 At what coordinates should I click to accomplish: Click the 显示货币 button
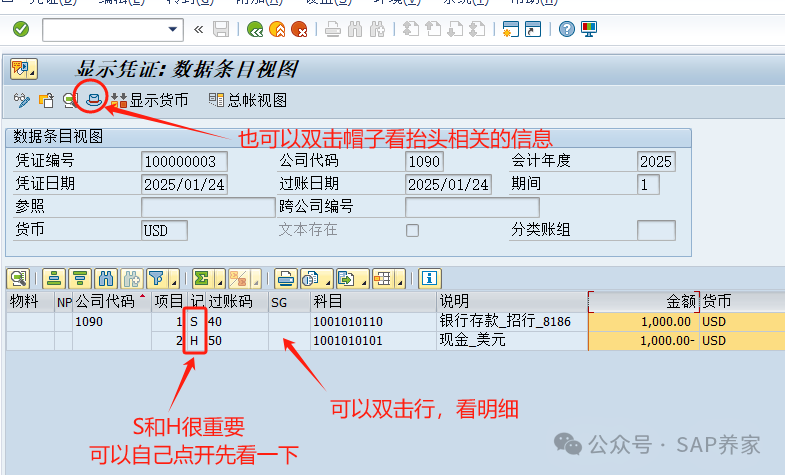(149, 101)
